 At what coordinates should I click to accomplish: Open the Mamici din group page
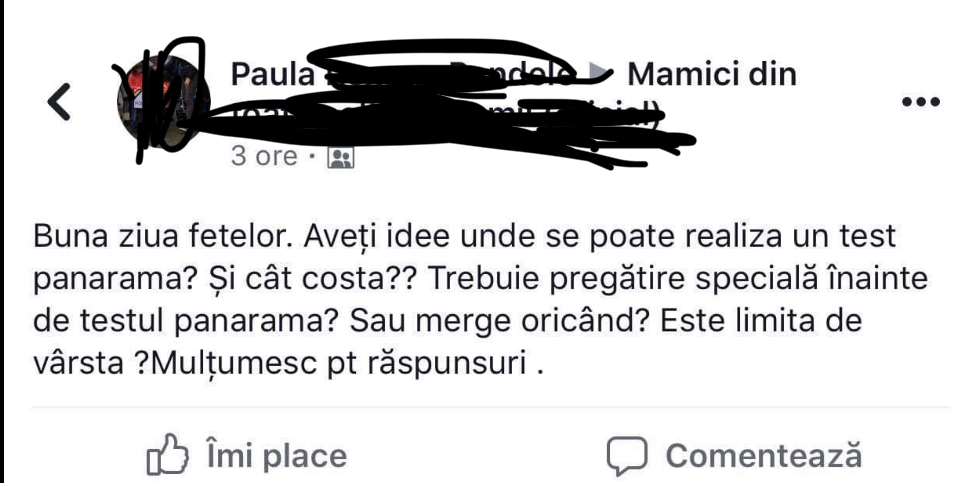pyautogui.click(x=711, y=75)
